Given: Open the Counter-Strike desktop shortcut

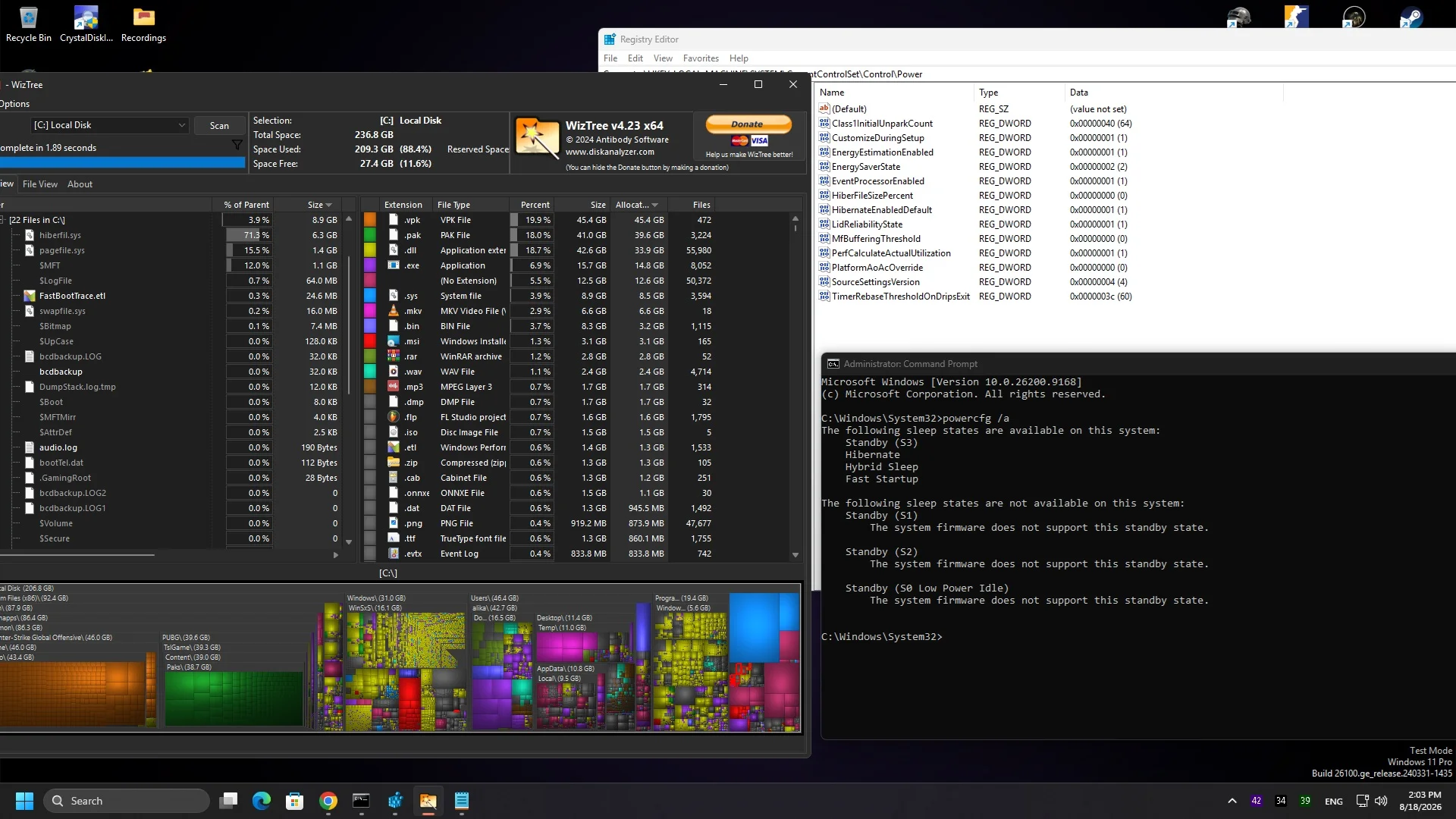Looking at the screenshot, I should [x=1296, y=17].
